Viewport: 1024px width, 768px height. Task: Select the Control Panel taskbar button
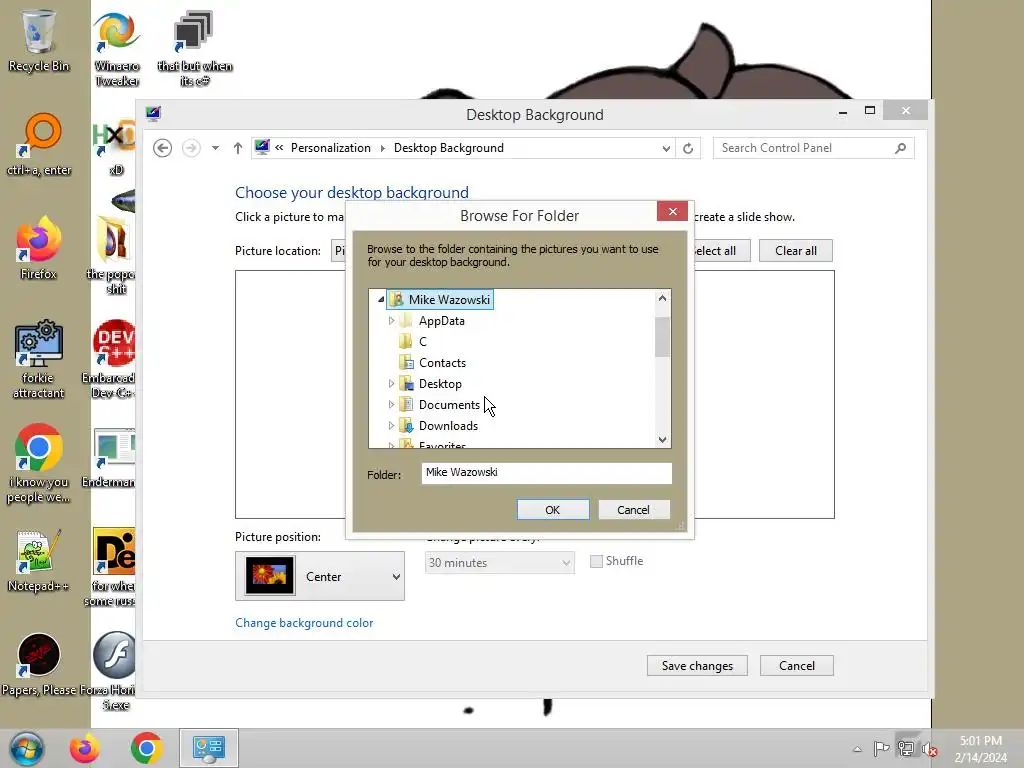[x=209, y=748]
